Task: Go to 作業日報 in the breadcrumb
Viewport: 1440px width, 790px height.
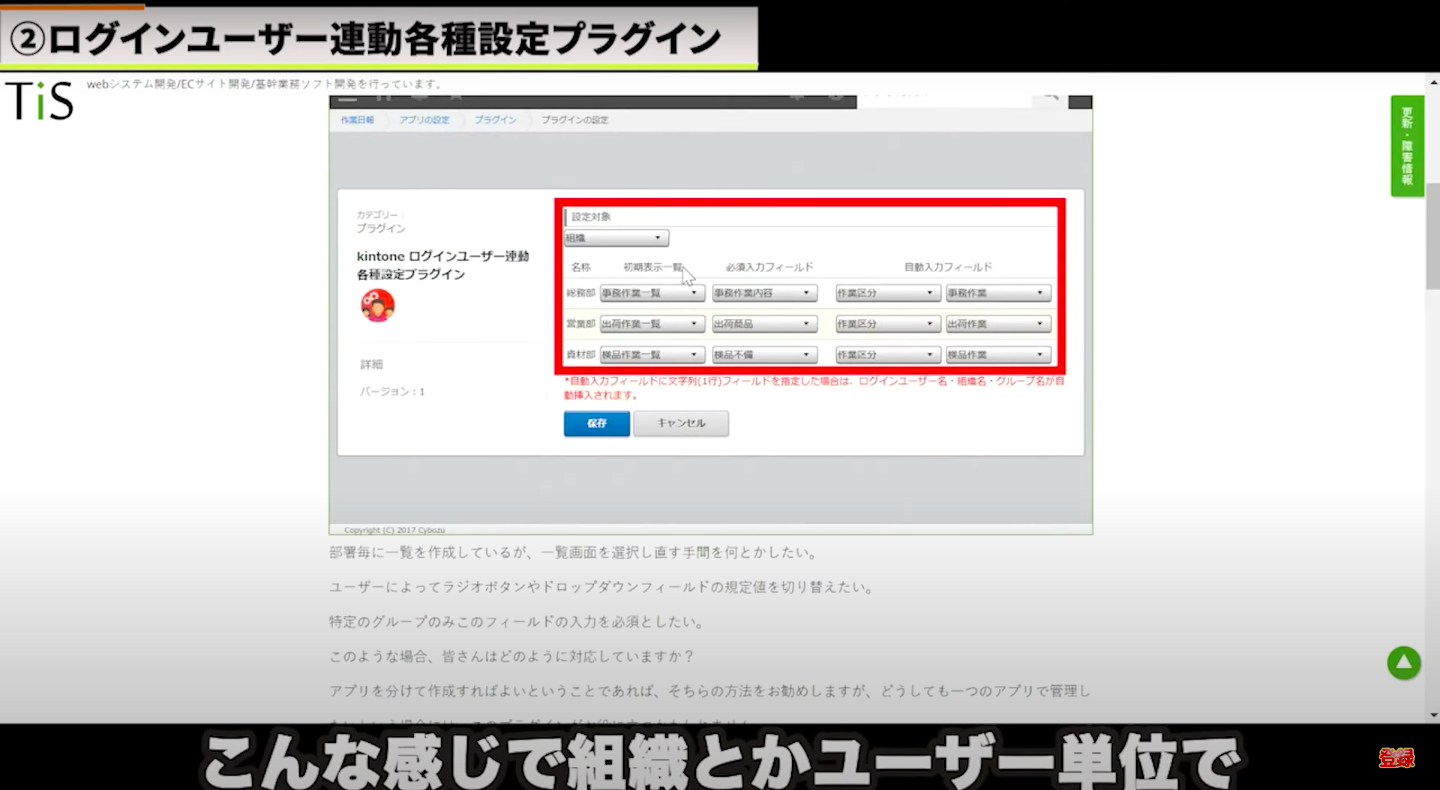Action: point(357,120)
